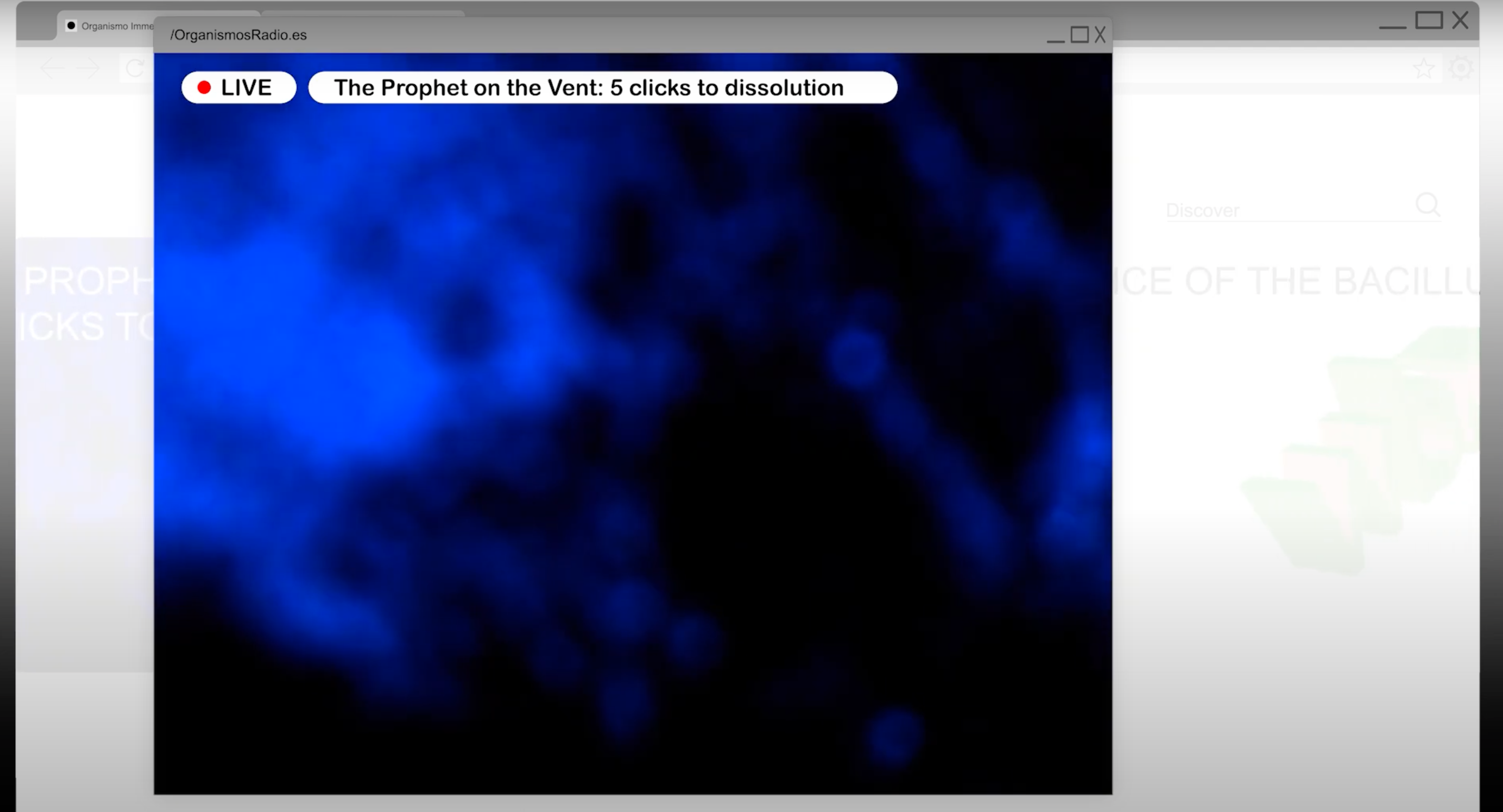
Task: Click the browser back arrow
Action: [52, 68]
